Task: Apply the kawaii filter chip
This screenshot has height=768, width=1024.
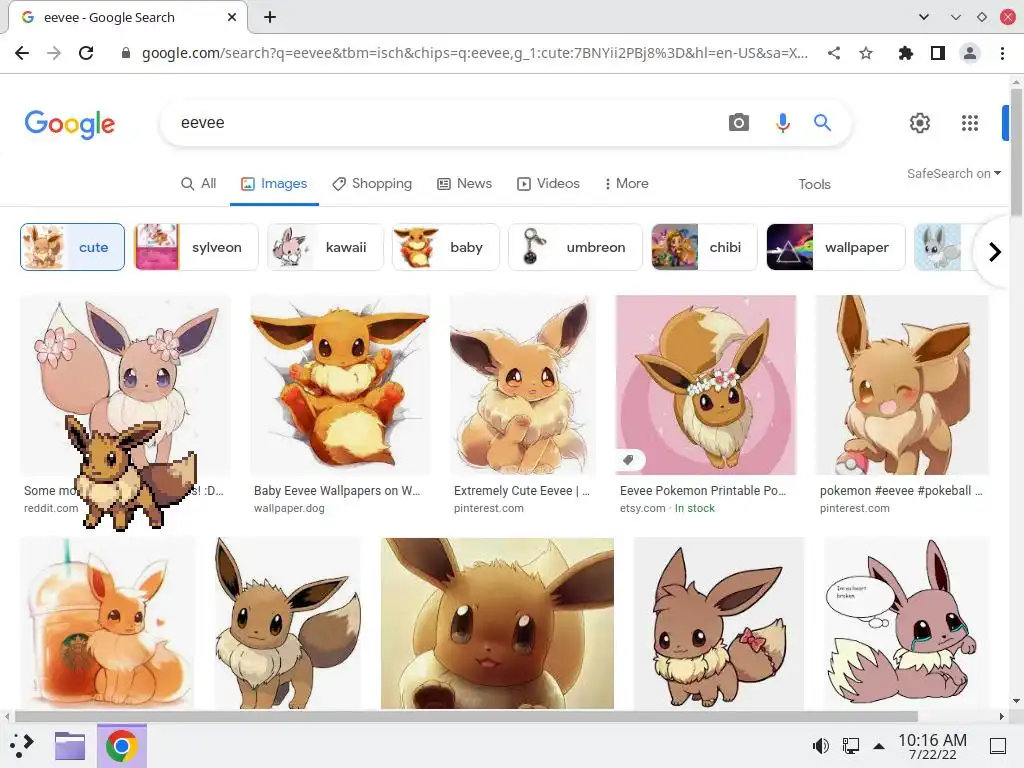Action: [x=325, y=247]
